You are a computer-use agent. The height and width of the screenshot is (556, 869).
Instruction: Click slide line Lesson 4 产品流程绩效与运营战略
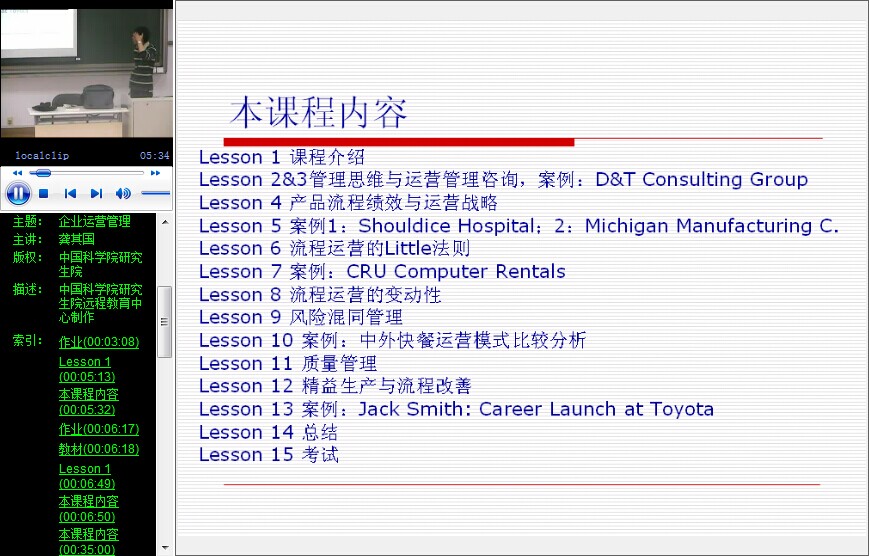[x=348, y=203]
